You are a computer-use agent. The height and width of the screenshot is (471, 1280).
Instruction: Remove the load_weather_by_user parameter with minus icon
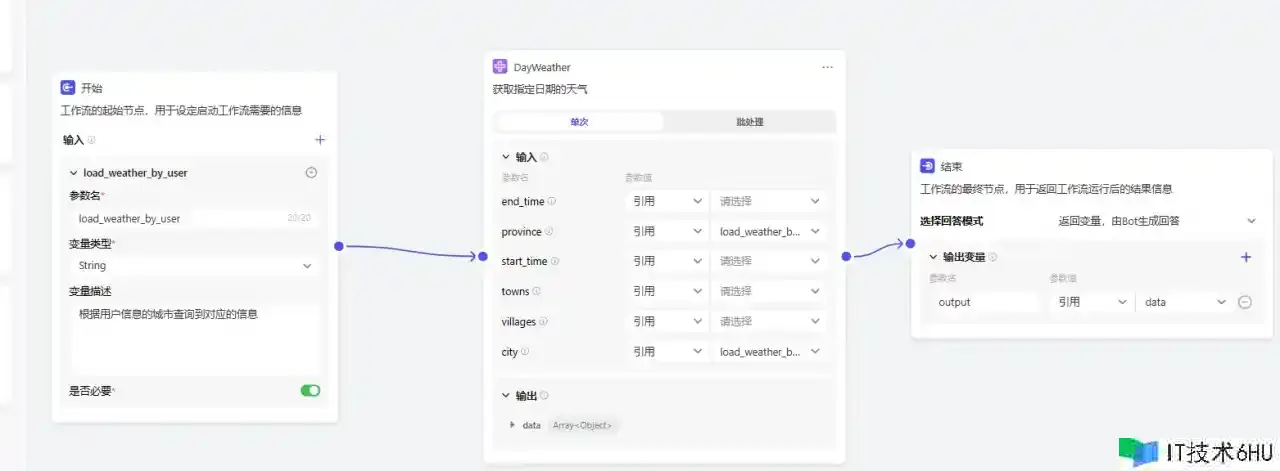pyautogui.click(x=311, y=173)
